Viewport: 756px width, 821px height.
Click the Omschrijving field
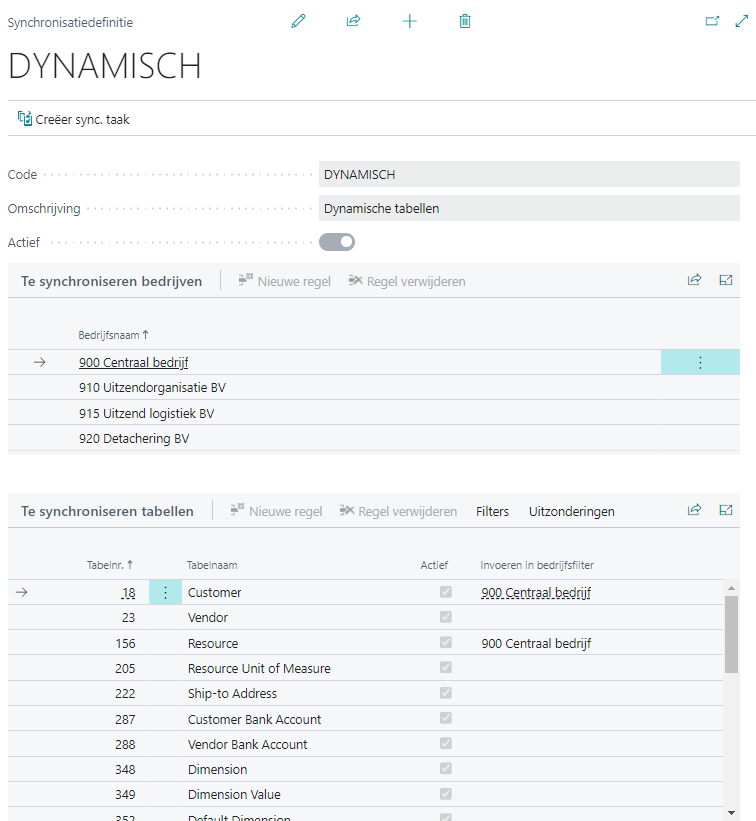coord(529,209)
